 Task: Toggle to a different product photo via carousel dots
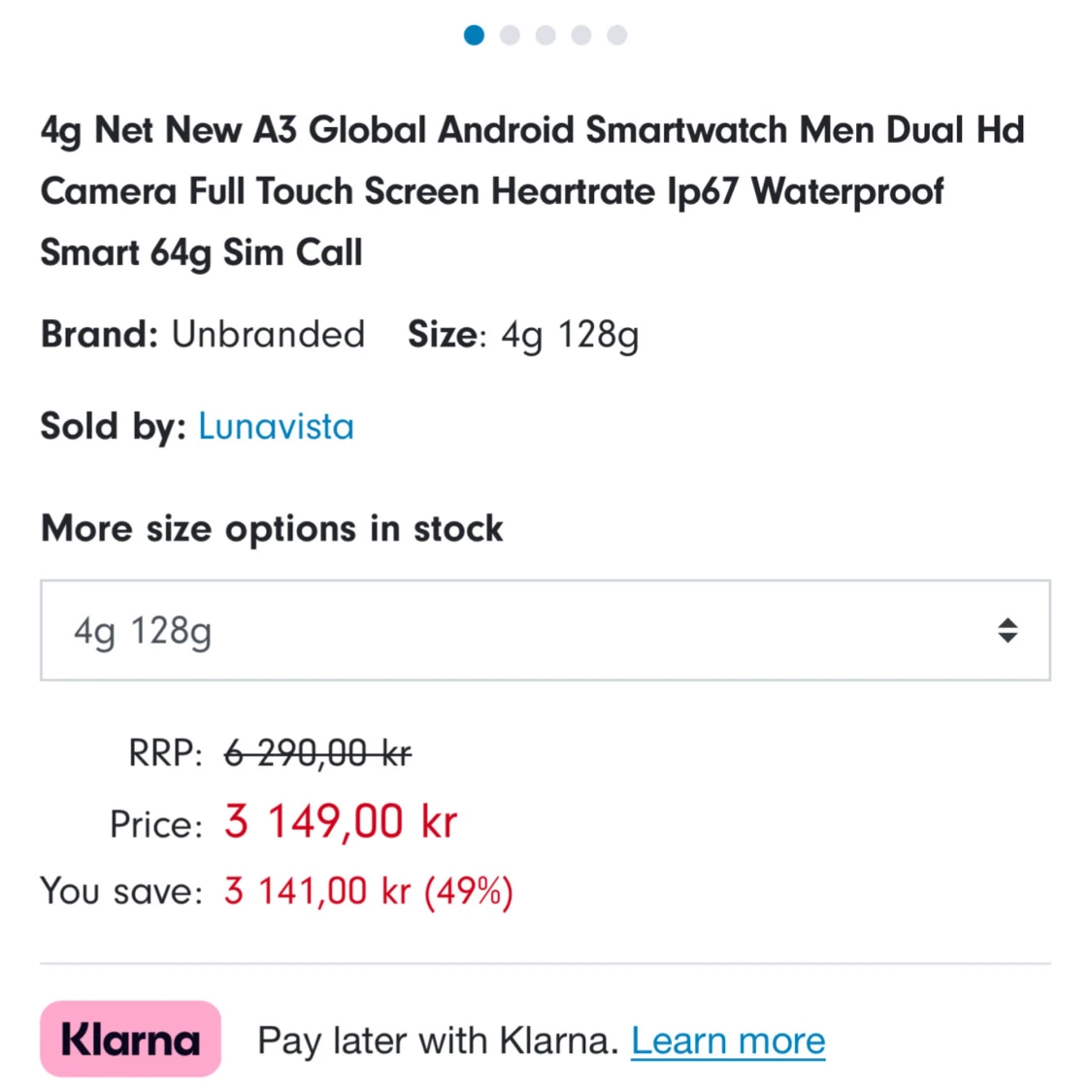point(546,35)
